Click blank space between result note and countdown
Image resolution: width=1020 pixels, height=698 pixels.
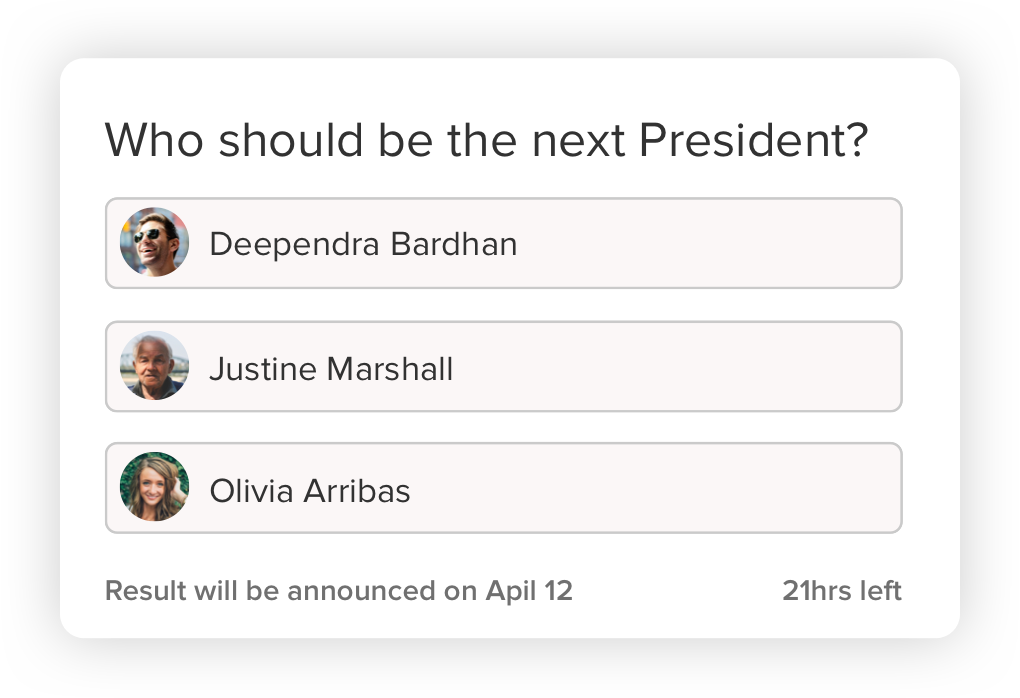[678, 591]
